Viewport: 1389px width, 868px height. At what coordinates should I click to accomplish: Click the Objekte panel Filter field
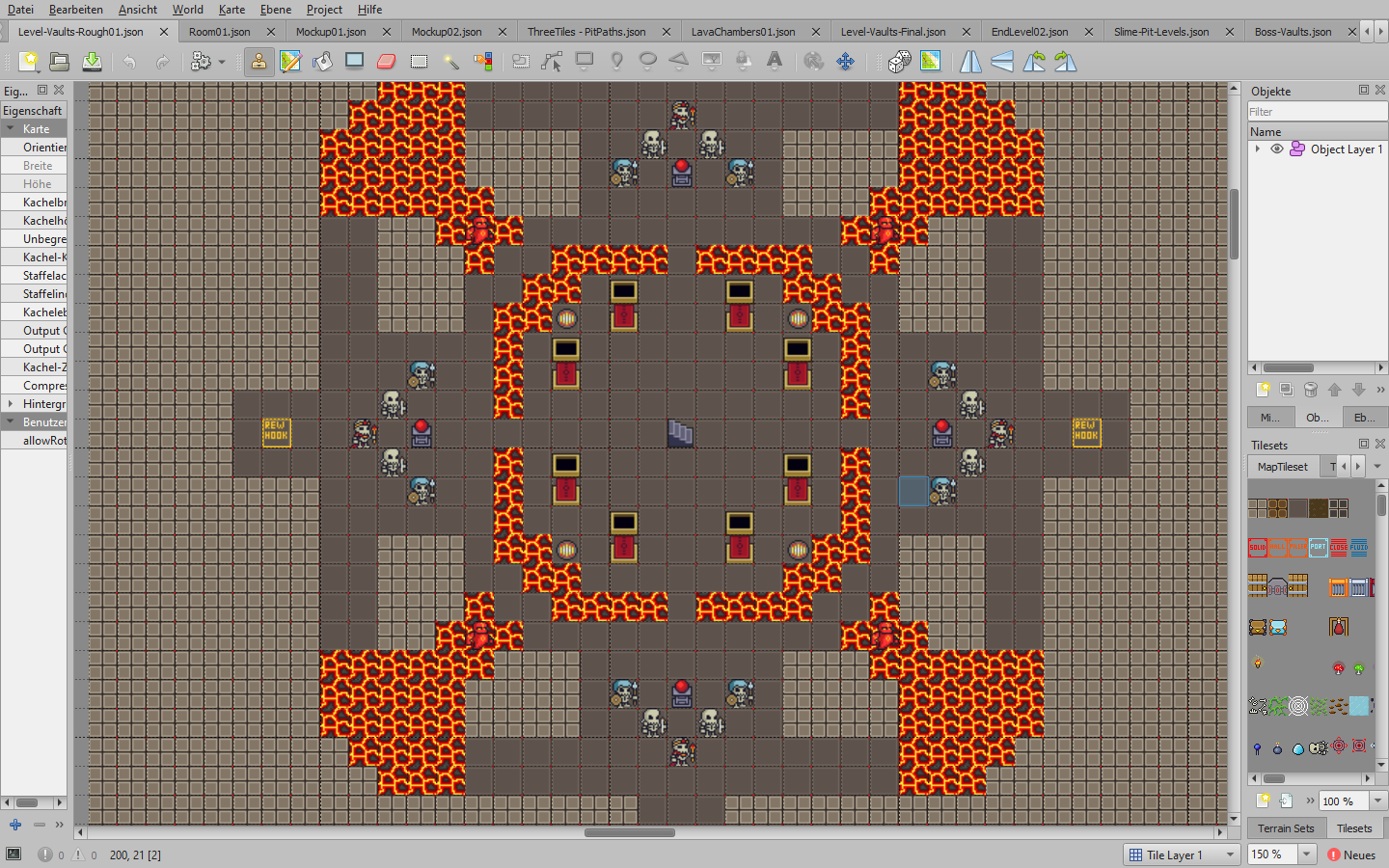(x=1317, y=112)
